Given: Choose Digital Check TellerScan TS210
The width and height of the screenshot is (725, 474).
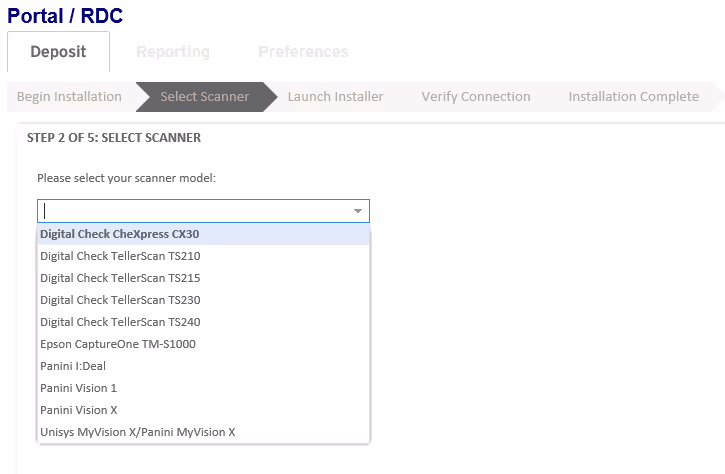Looking at the screenshot, I should [203, 256].
